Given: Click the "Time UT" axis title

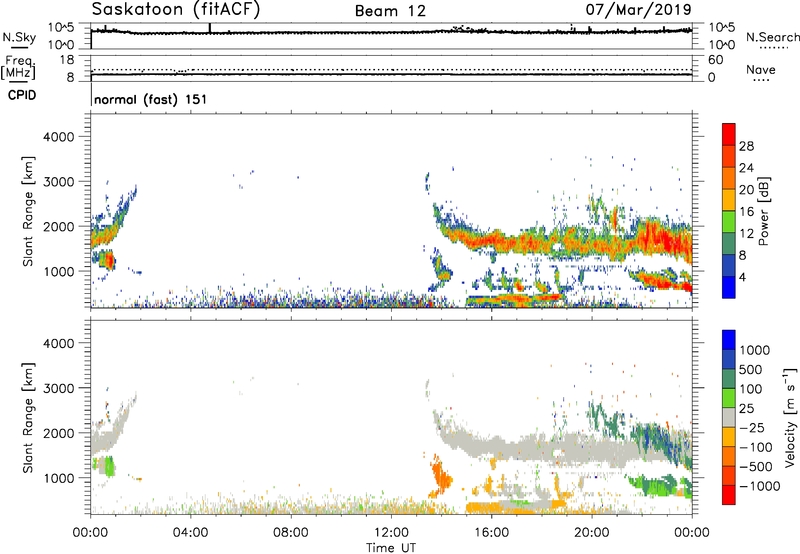Looking at the screenshot, I should [391, 548].
